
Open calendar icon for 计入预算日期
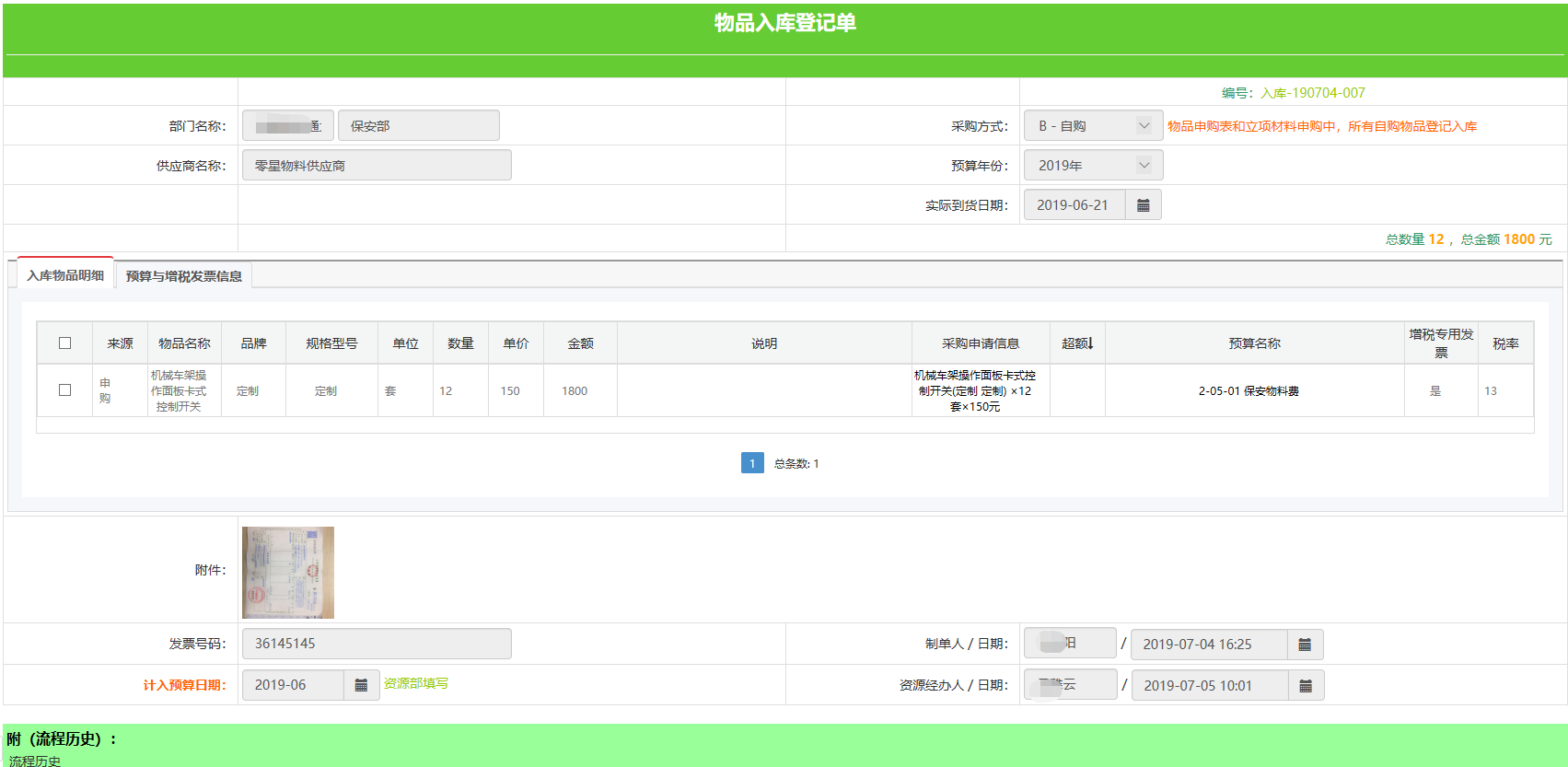(x=361, y=685)
